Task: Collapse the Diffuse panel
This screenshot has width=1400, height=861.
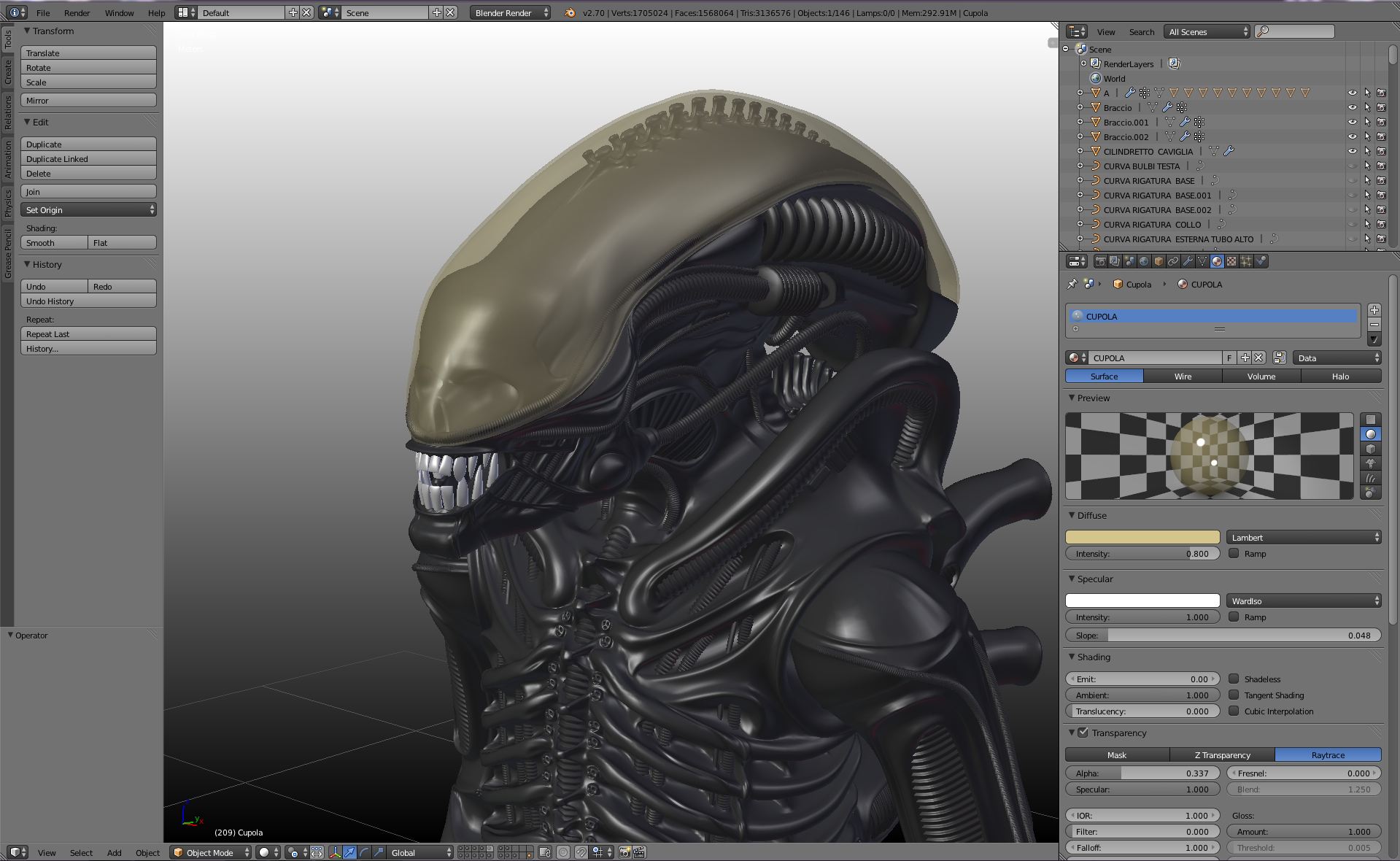Action: (x=1072, y=515)
